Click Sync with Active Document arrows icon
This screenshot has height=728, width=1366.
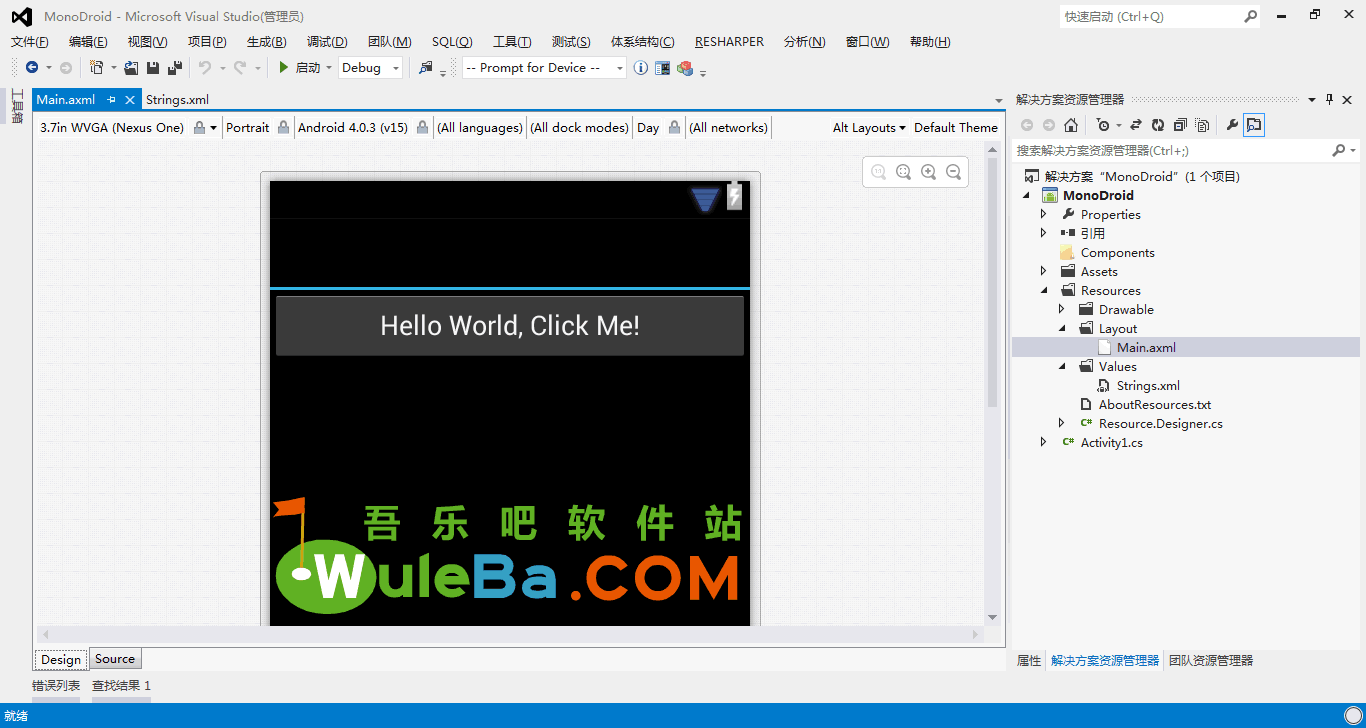pyautogui.click(x=1136, y=125)
